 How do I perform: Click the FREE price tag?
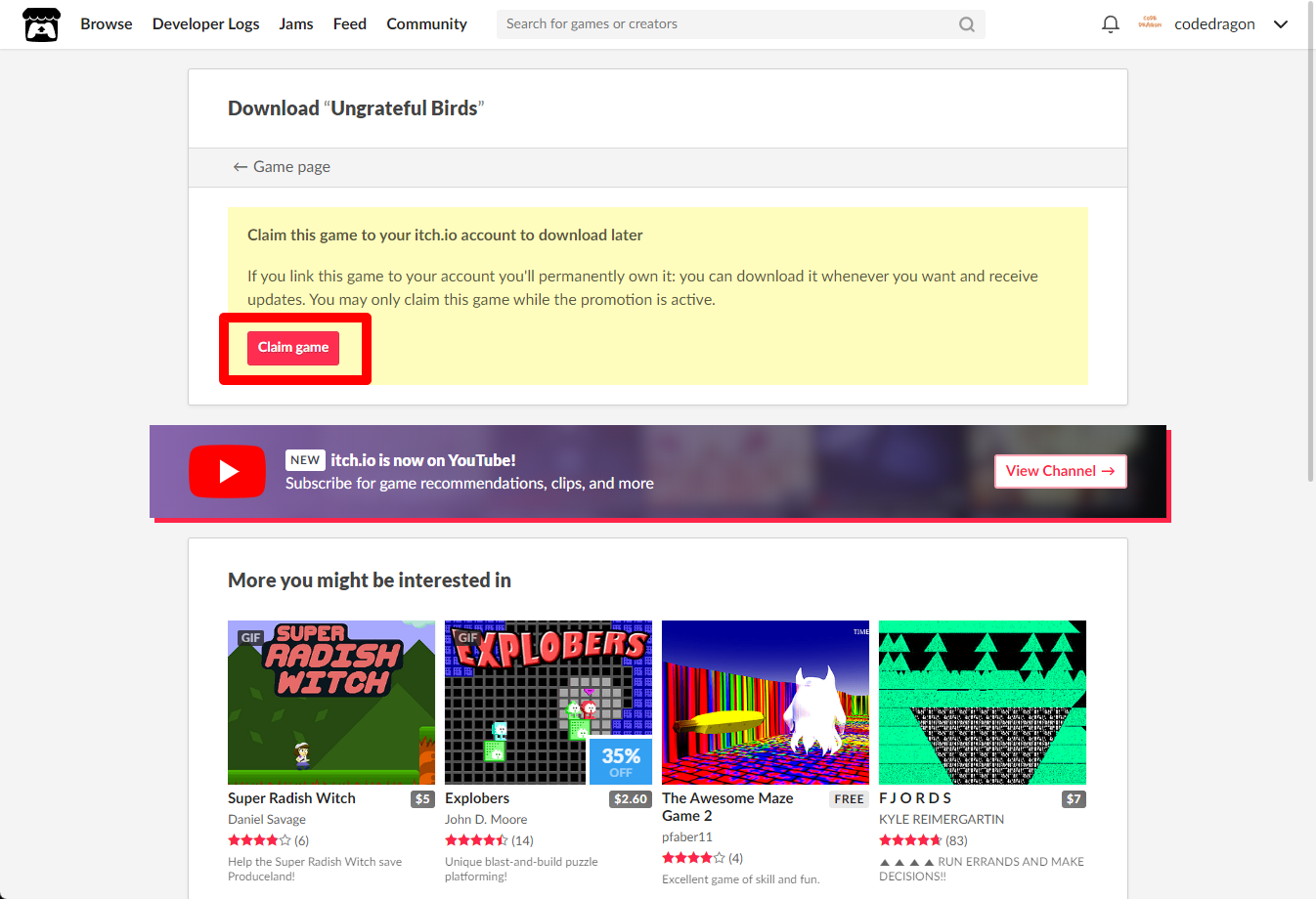pyautogui.click(x=849, y=799)
